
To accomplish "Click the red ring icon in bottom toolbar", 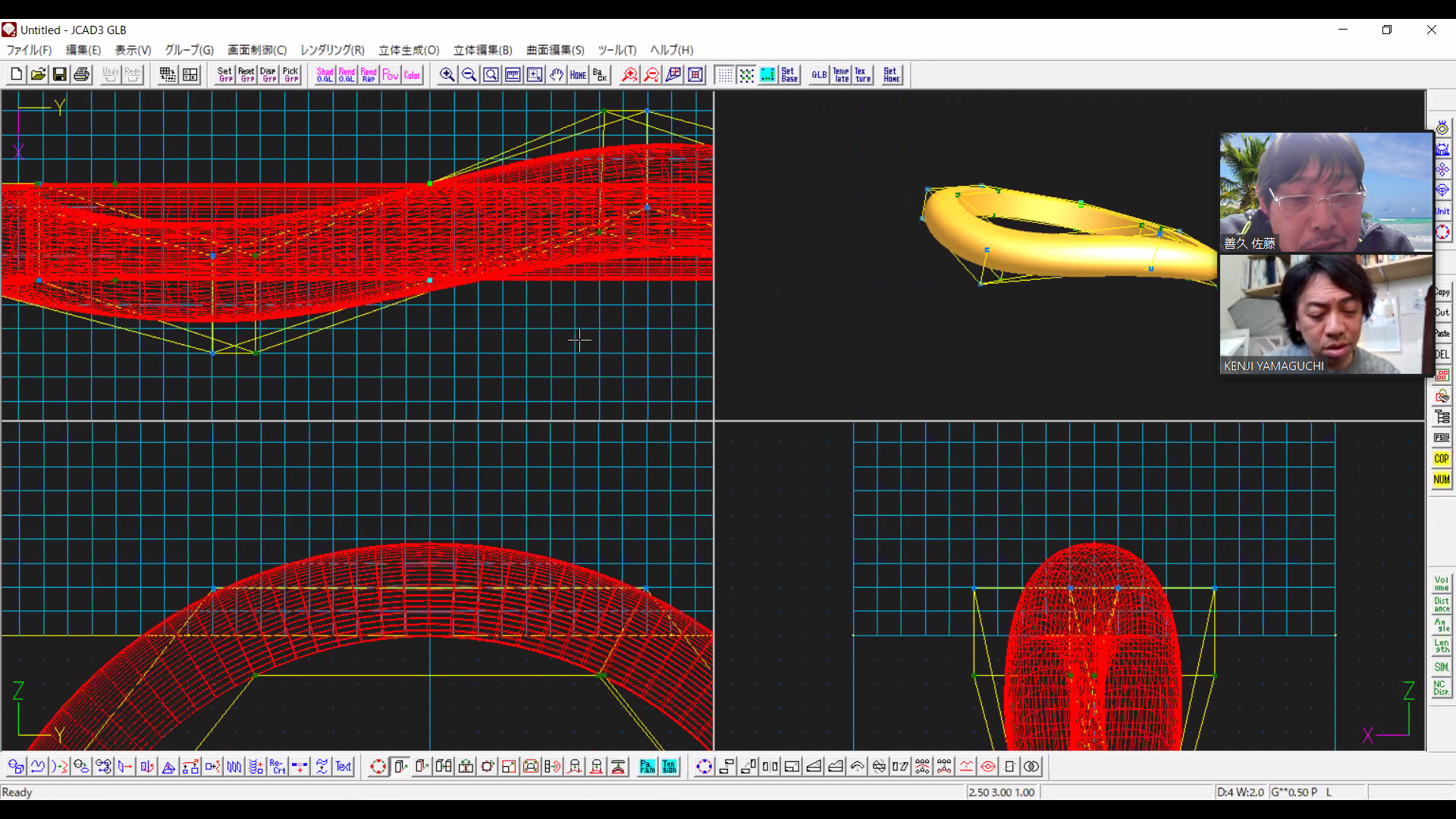I will (378, 767).
